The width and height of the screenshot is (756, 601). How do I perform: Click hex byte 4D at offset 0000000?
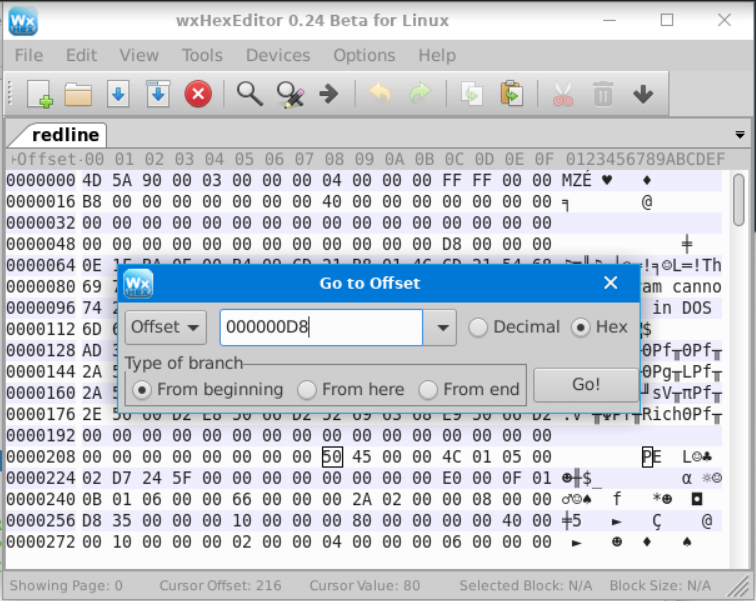click(92, 181)
